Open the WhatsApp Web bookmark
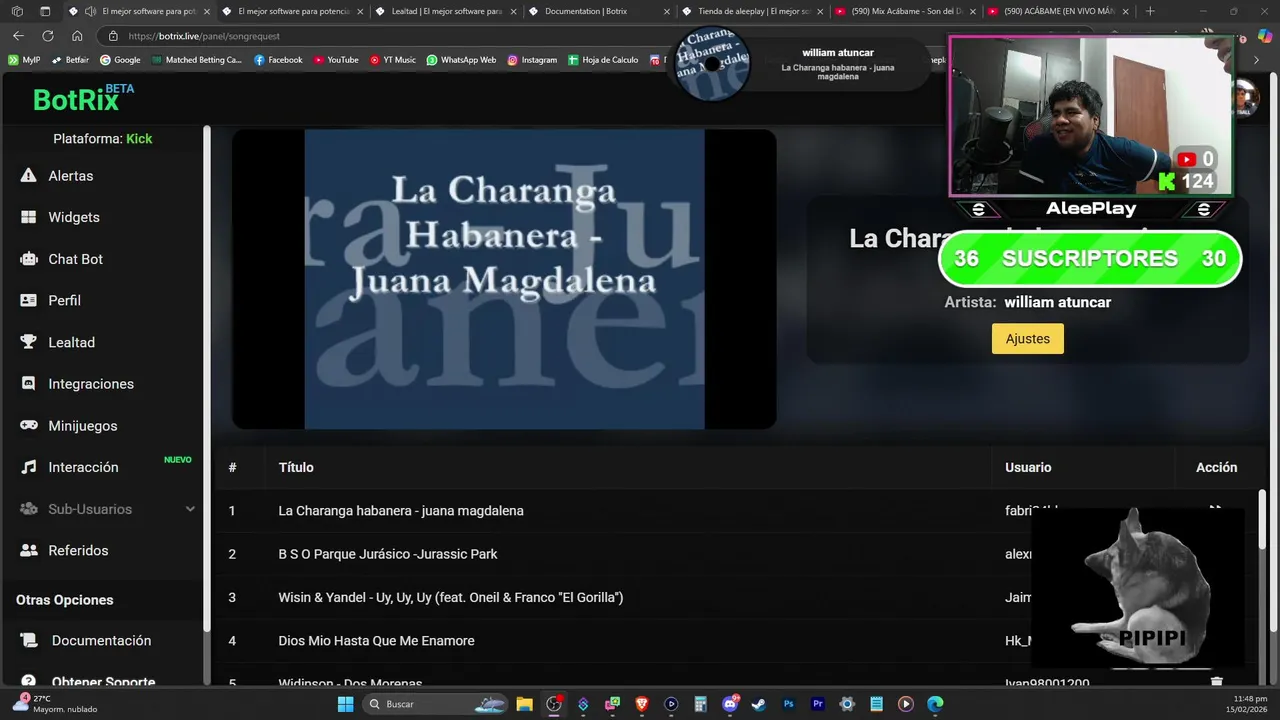1280x720 pixels. point(461,60)
